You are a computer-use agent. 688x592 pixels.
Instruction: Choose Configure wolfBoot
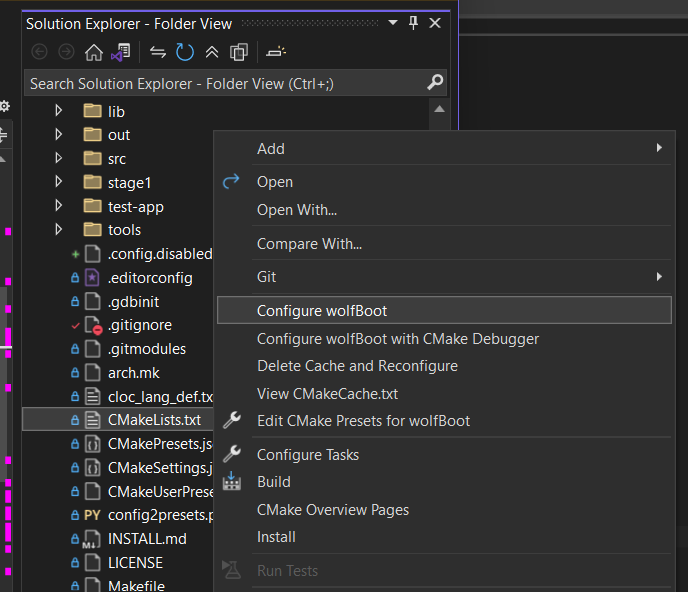coord(444,310)
